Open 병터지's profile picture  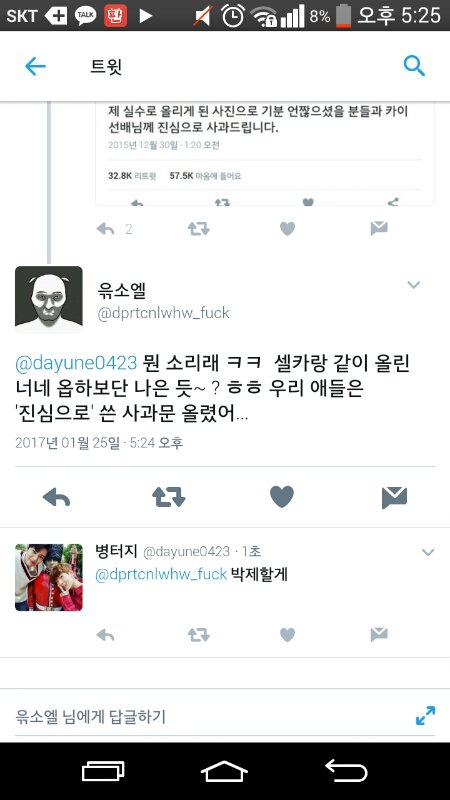(x=48, y=577)
